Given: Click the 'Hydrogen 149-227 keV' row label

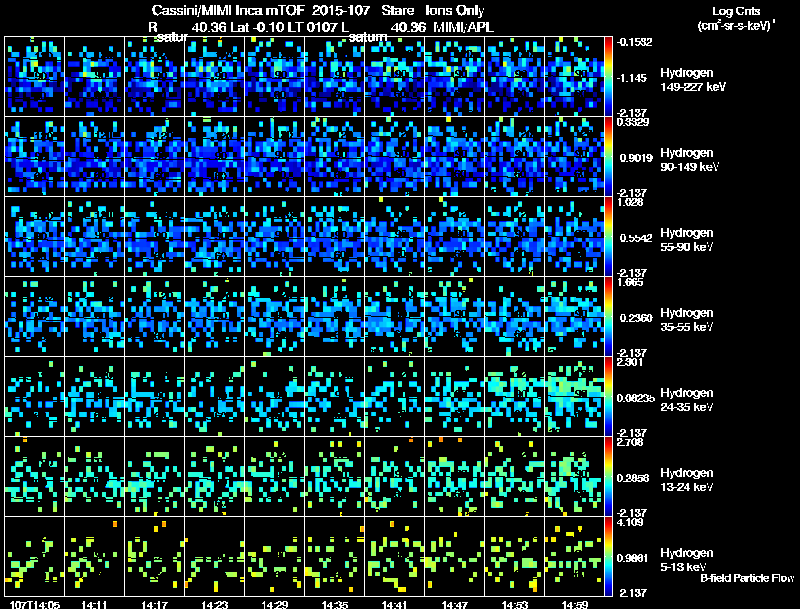Looking at the screenshot, I should click(x=692, y=80).
